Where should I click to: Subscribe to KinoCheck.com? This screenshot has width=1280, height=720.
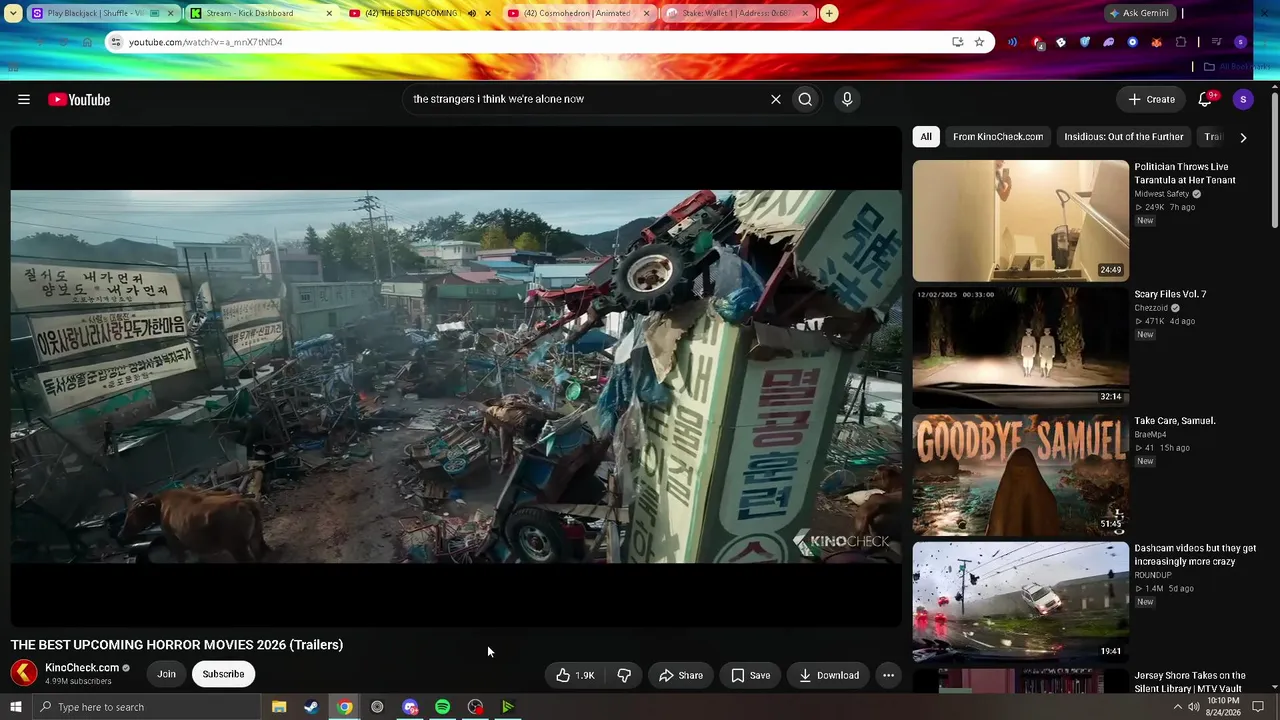coord(223,674)
